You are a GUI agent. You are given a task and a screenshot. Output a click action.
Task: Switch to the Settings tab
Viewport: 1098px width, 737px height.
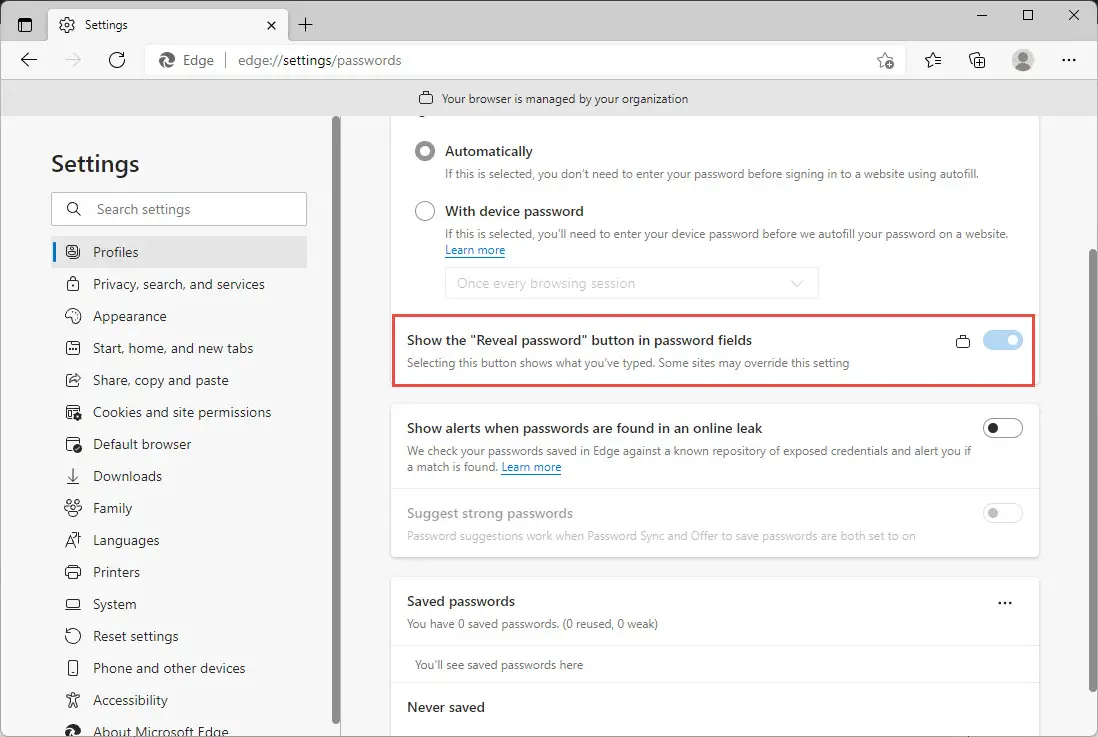click(110, 25)
